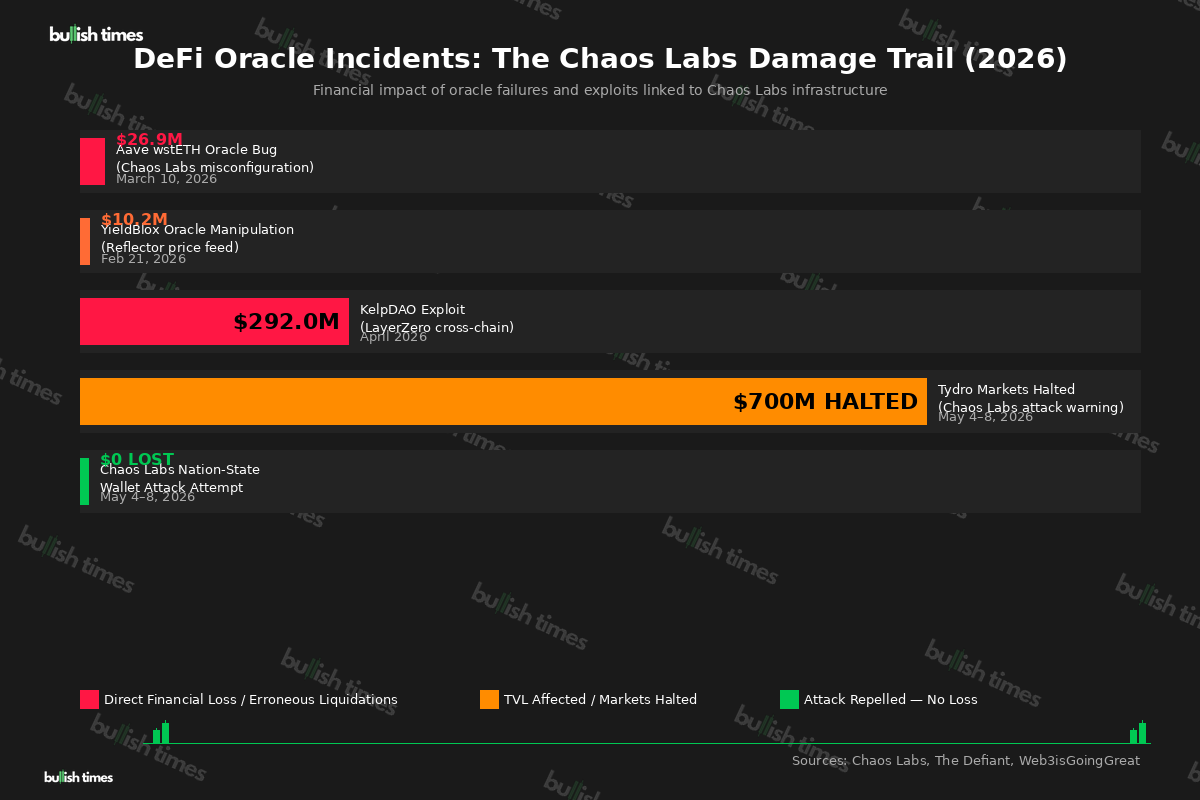Click the orange TVL Affected legend swatch
The image size is (1200, 800).
tap(489, 700)
